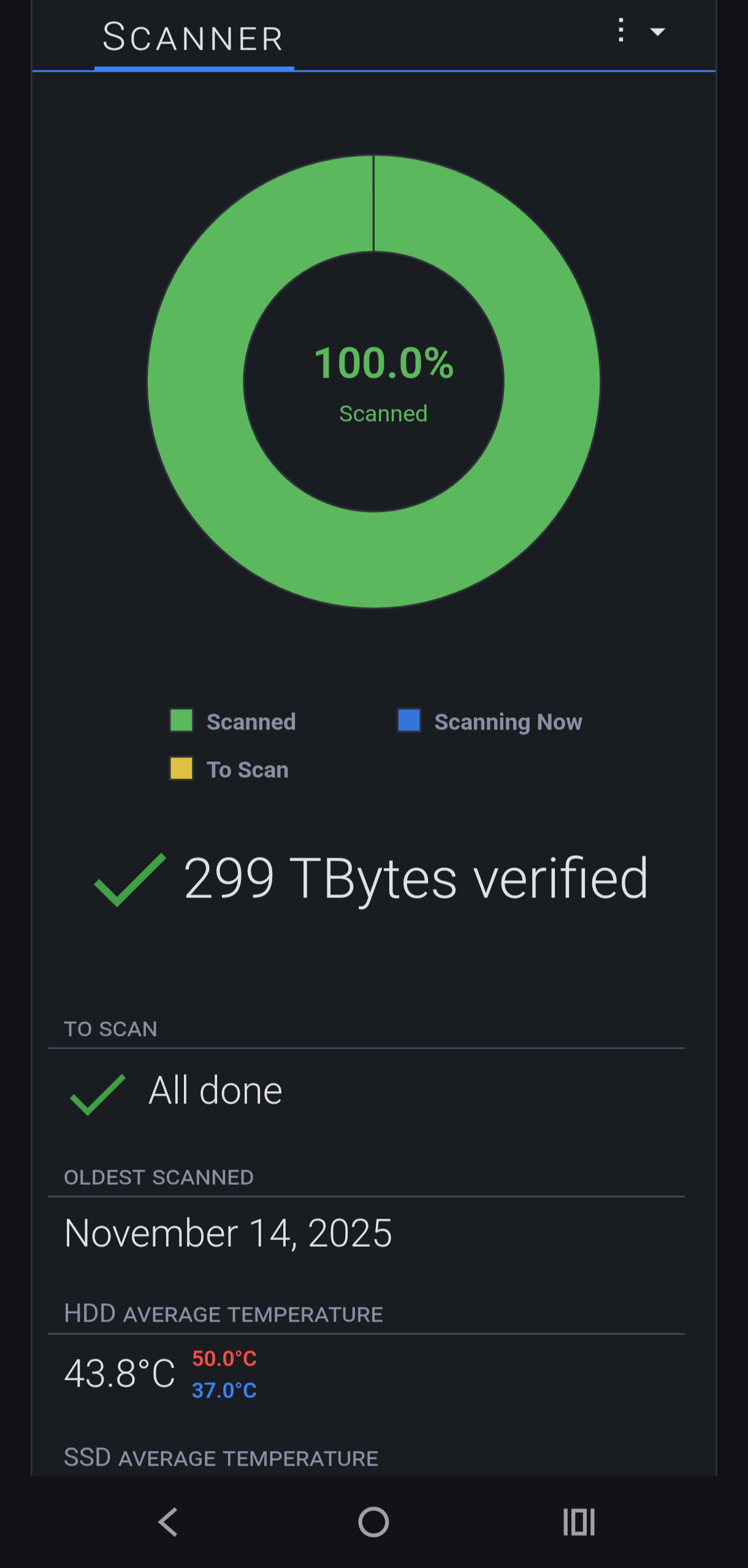Image resolution: width=748 pixels, height=1568 pixels.
Task: Toggle the green Scanned legend swatch
Action: click(181, 720)
